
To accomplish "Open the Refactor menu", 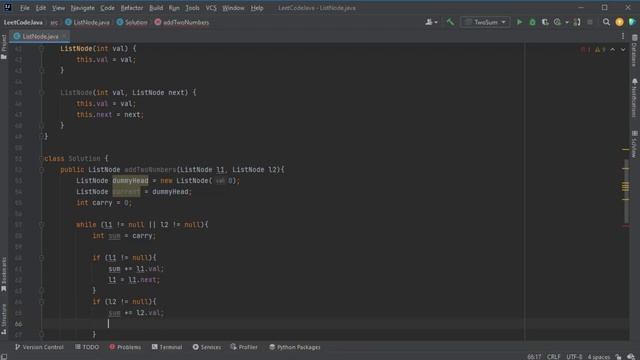I will (x=131, y=8).
